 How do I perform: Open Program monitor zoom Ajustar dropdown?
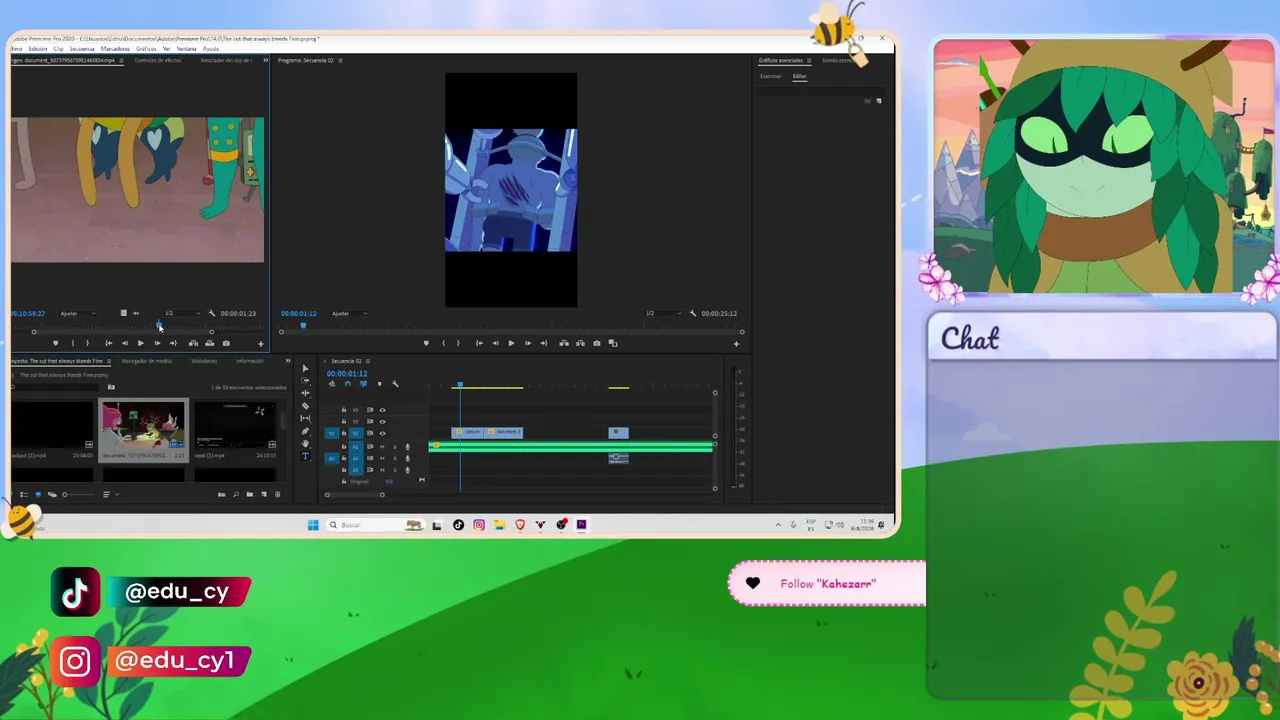coord(348,313)
